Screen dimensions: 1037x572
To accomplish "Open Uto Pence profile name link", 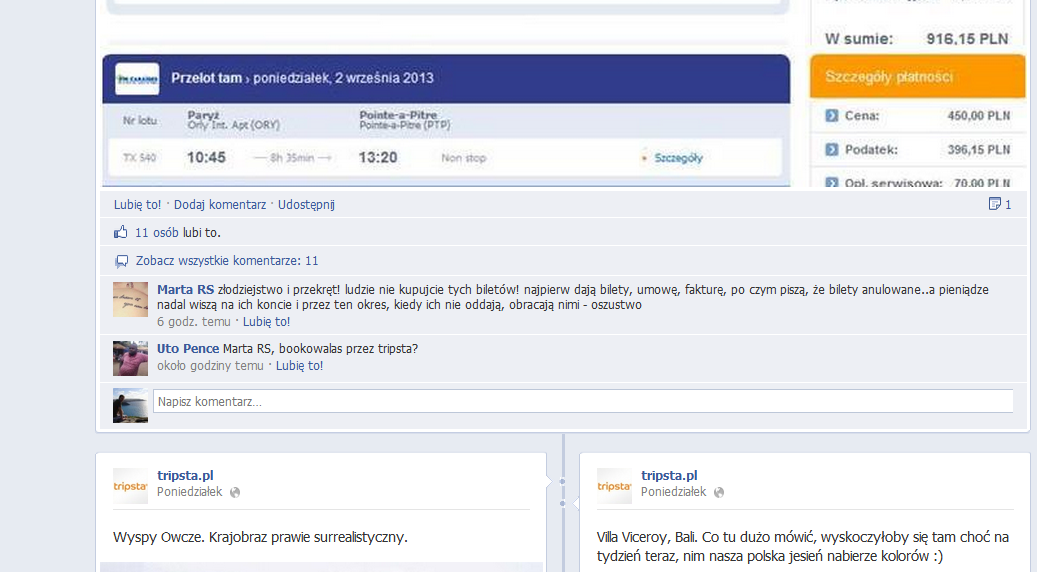I will (188, 348).
